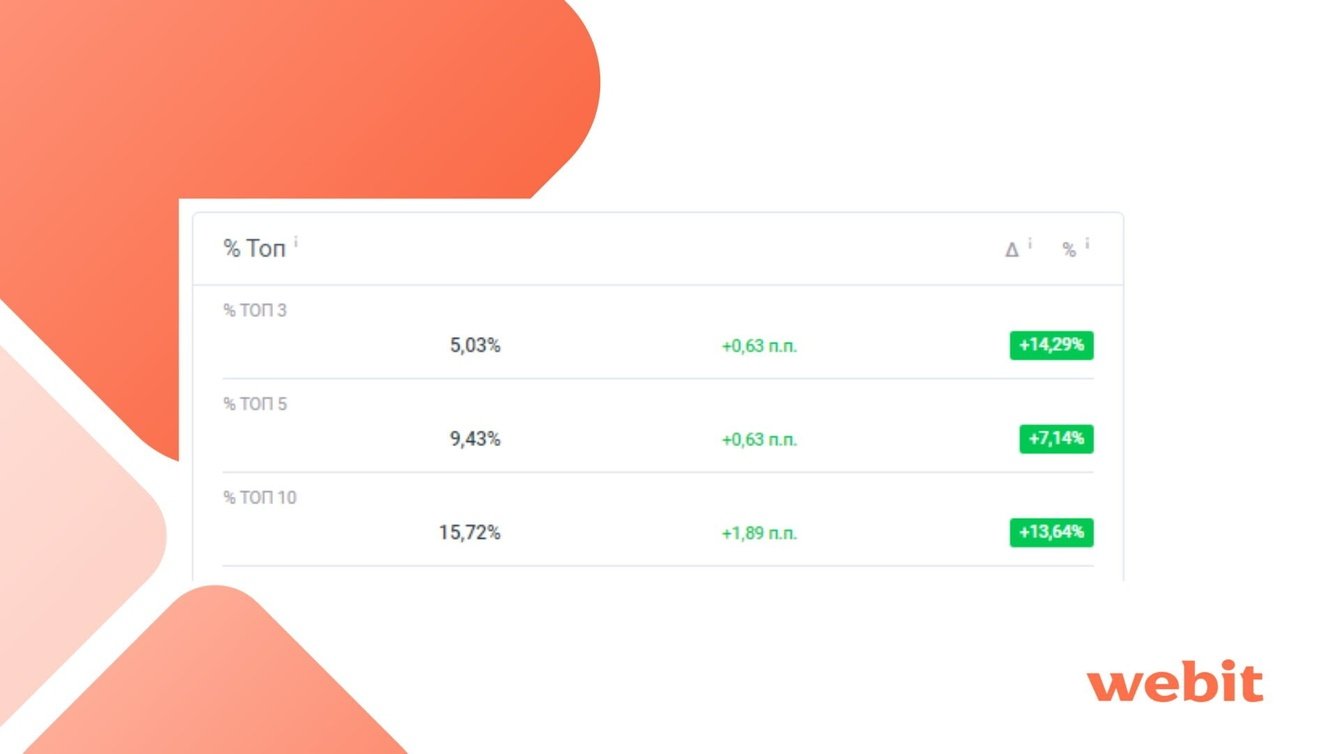The width and height of the screenshot is (1340, 754).
Task: Select the % ТОП 3 row label
Action: pyautogui.click(x=255, y=311)
